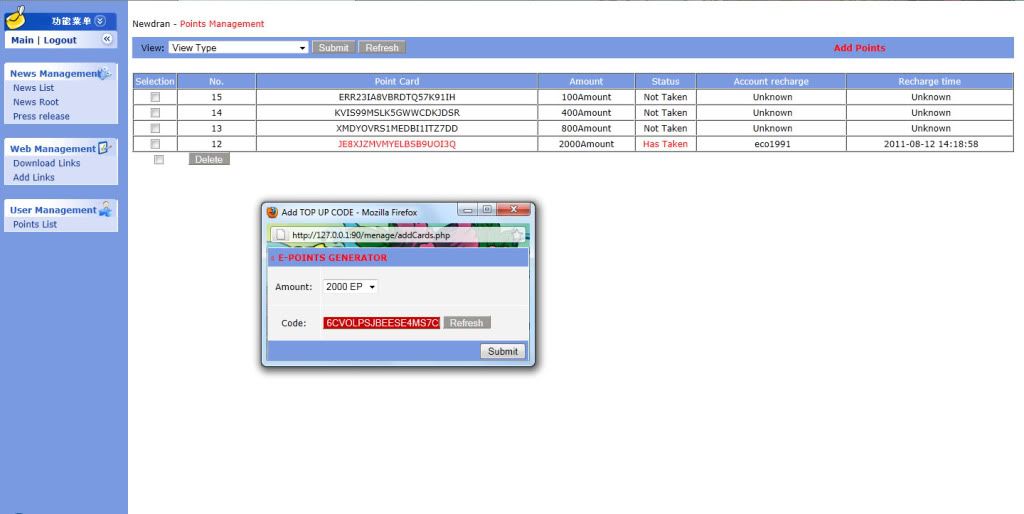This screenshot has height=514, width=1024.
Task: Open Download Links in Web Management
Action: tap(46, 163)
